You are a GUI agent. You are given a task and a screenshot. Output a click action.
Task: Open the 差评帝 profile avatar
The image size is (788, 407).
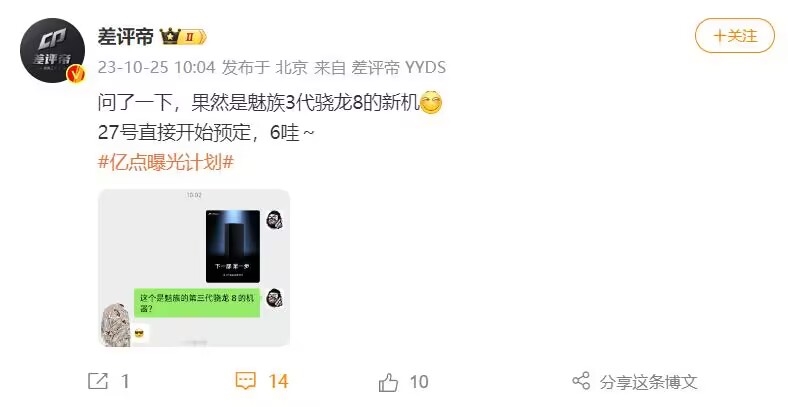(x=52, y=50)
